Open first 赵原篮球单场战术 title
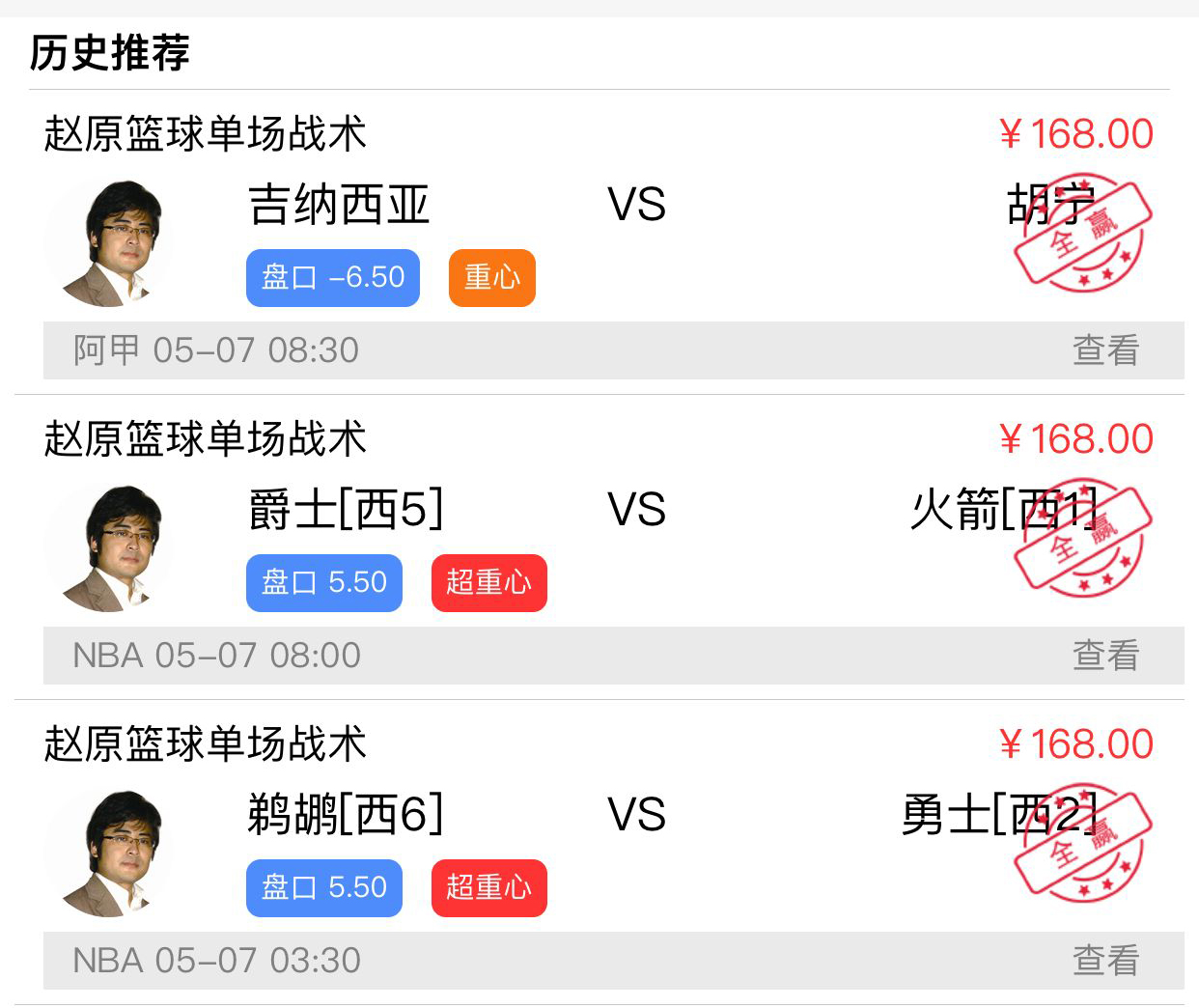 (x=206, y=133)
